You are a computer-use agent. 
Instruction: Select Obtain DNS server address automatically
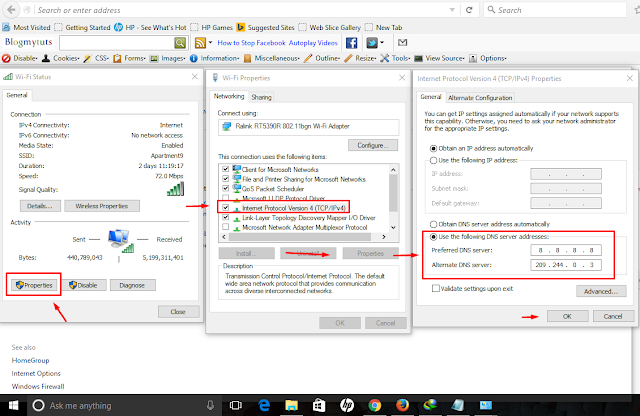[433, 223]
